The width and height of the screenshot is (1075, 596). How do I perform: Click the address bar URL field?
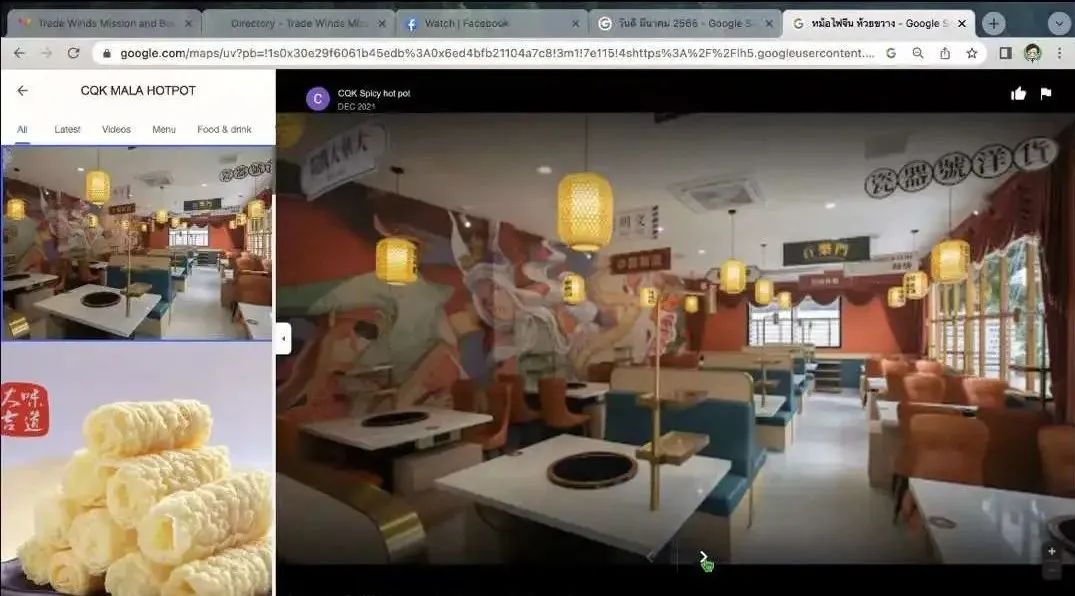click(x=497, y=53)
